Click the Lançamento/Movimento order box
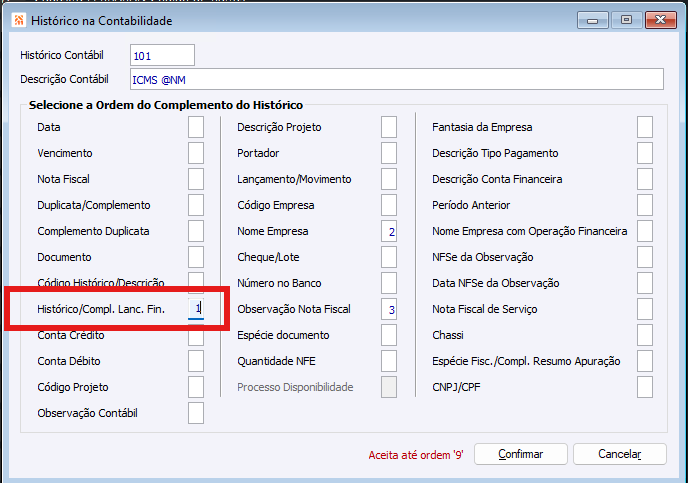 click(389, 179)
